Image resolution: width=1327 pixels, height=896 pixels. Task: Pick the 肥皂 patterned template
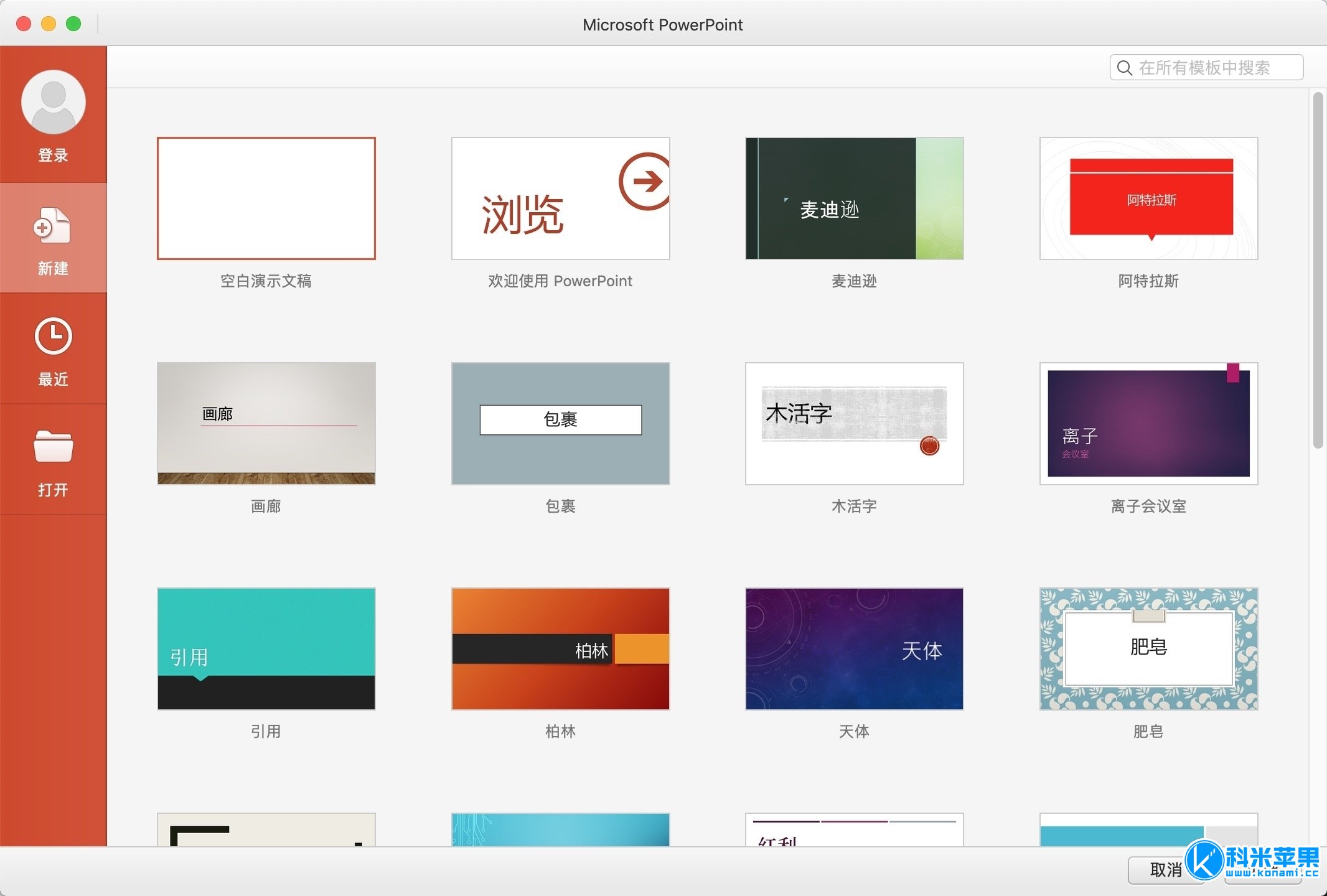pyautogui.click(x=1149, y=649)
